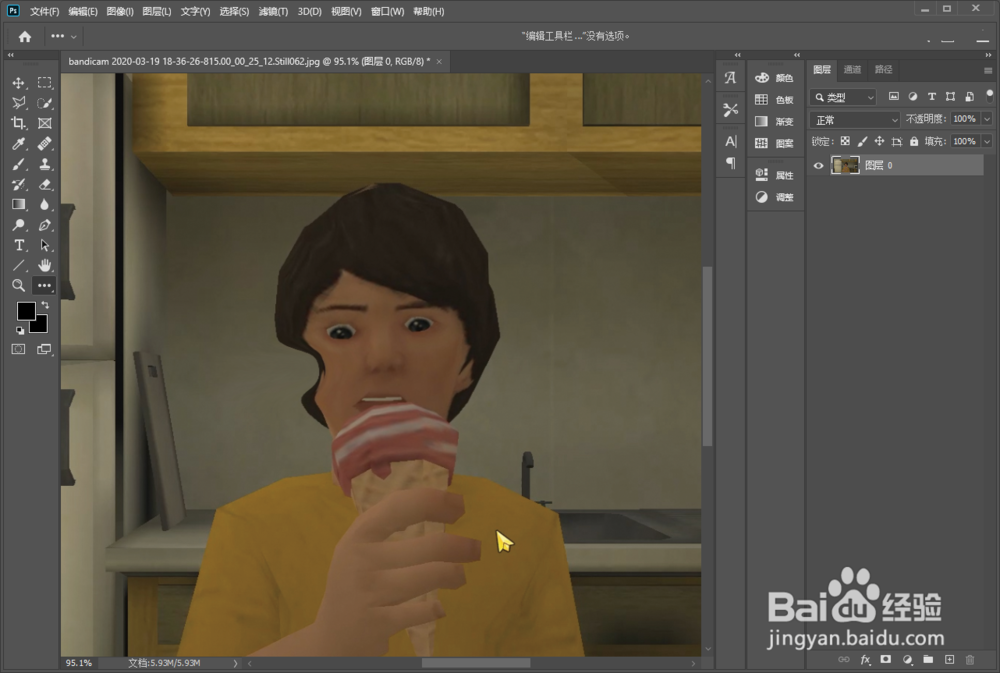Toggle filter for type layers
The width and height of the screenshot is (1000, 673).
pos(932,96)
